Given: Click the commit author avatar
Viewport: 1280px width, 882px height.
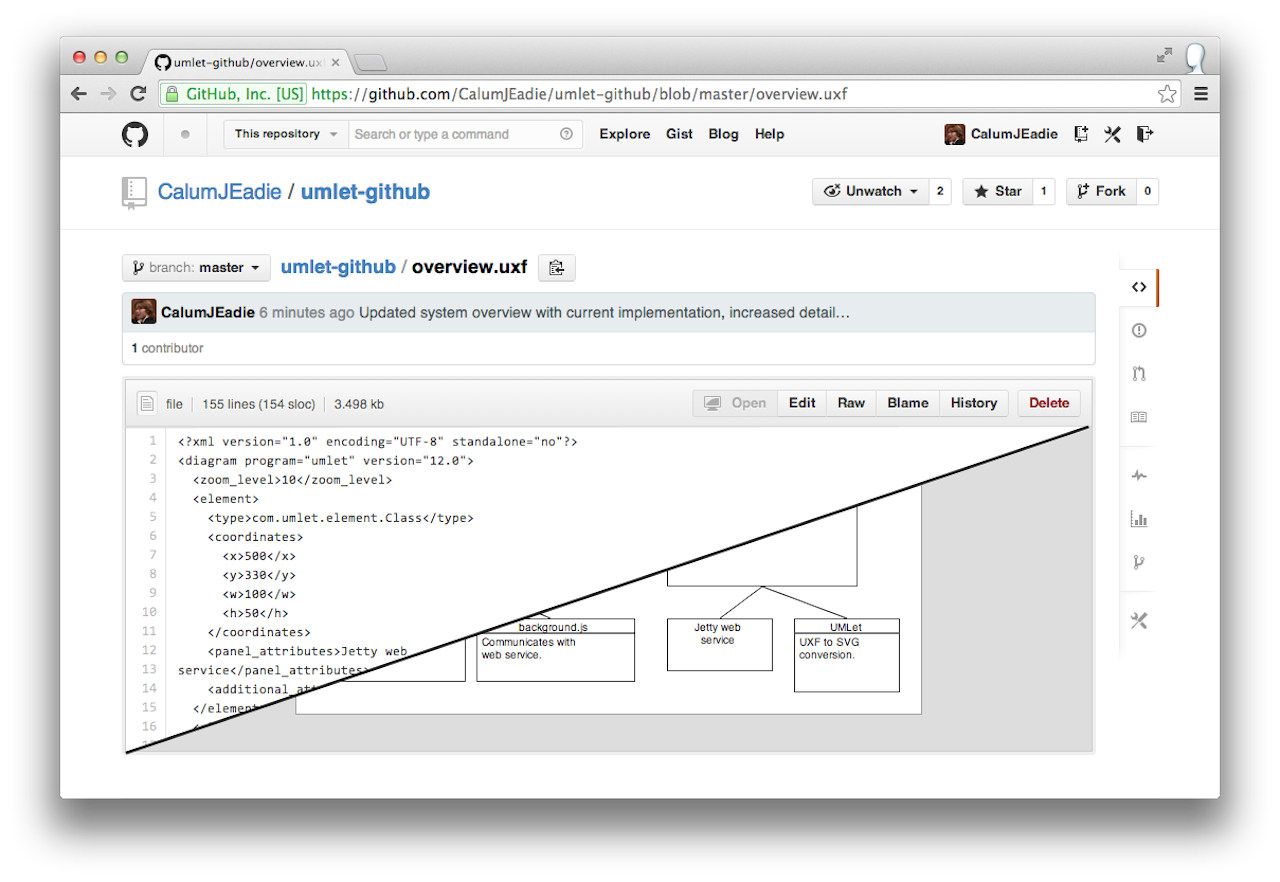Looking at the screenshot, I should 143,312.
